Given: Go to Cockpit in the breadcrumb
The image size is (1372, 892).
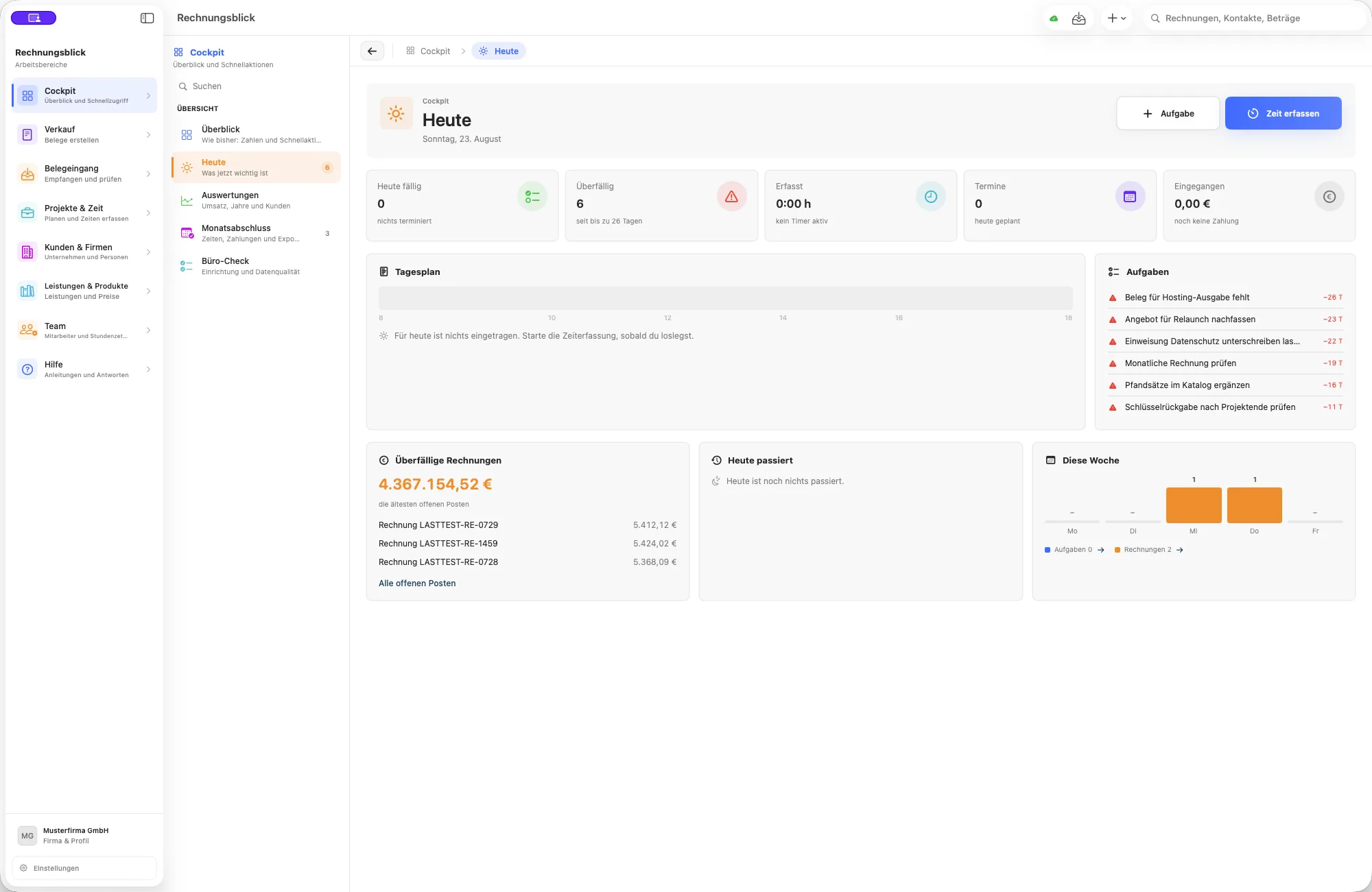Looking at the screenshot, I should (x=428, y=51).
